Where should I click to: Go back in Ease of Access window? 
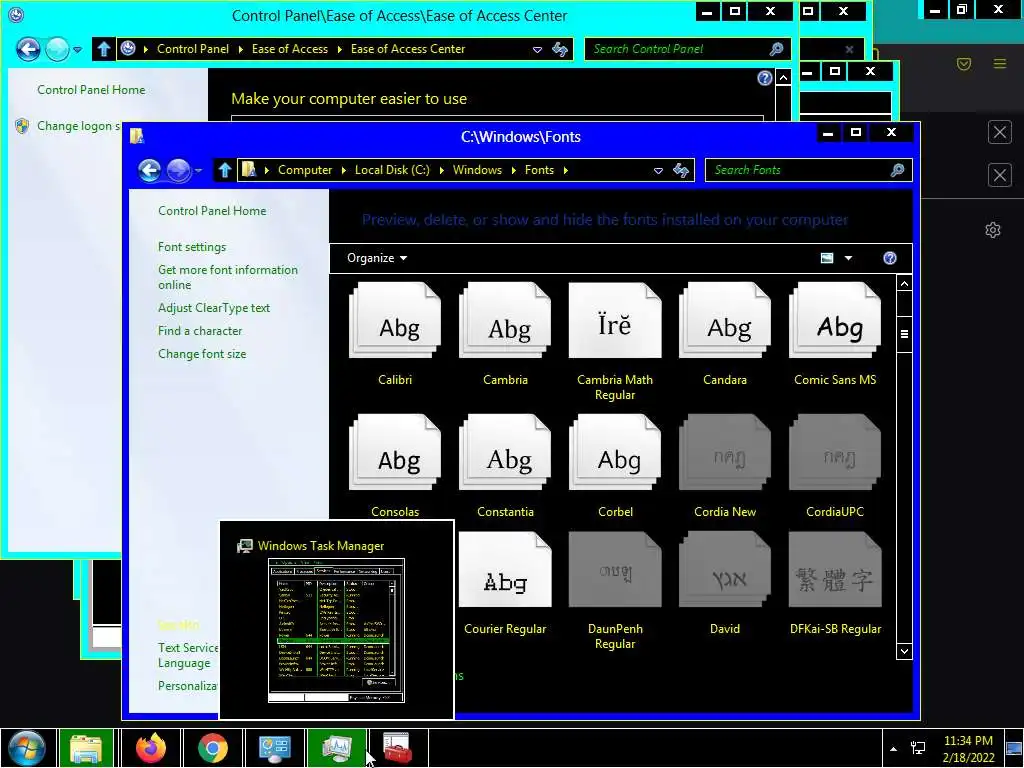[x=28, y=49]
